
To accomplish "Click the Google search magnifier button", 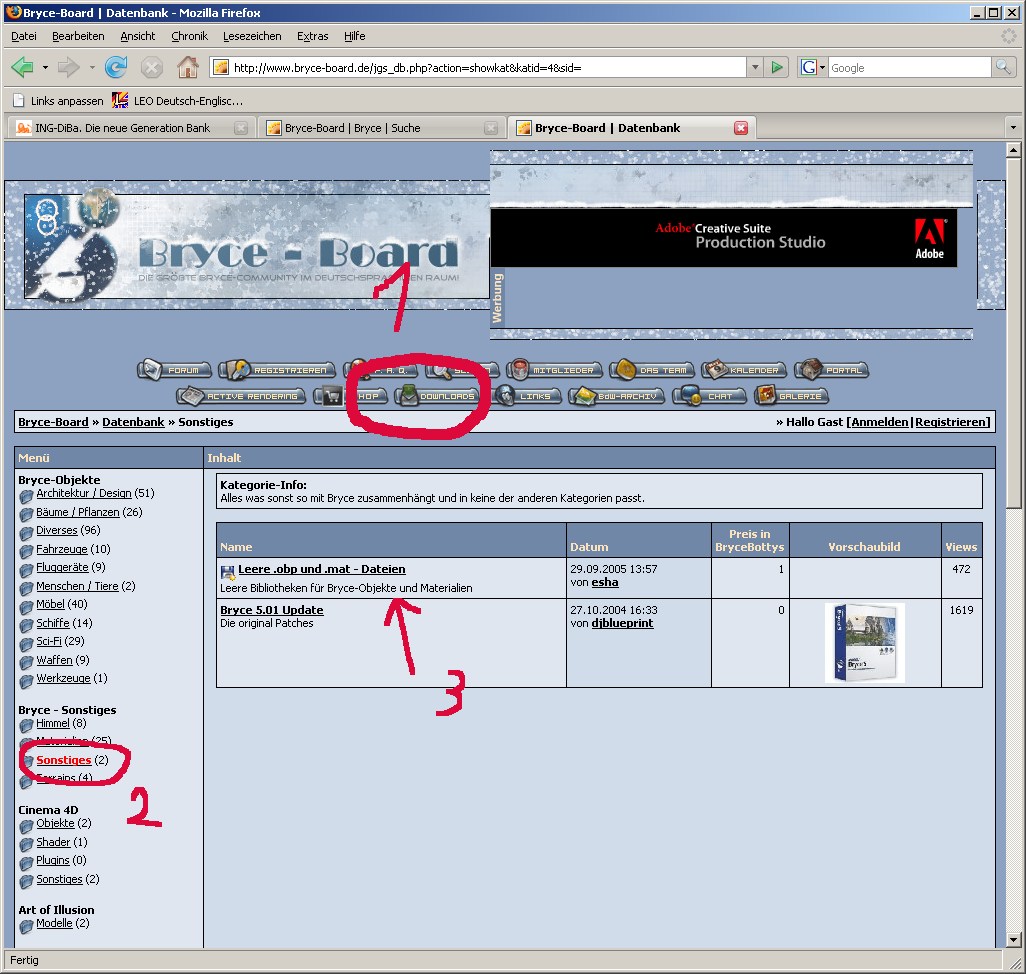I will click(x=1003, y=67).
